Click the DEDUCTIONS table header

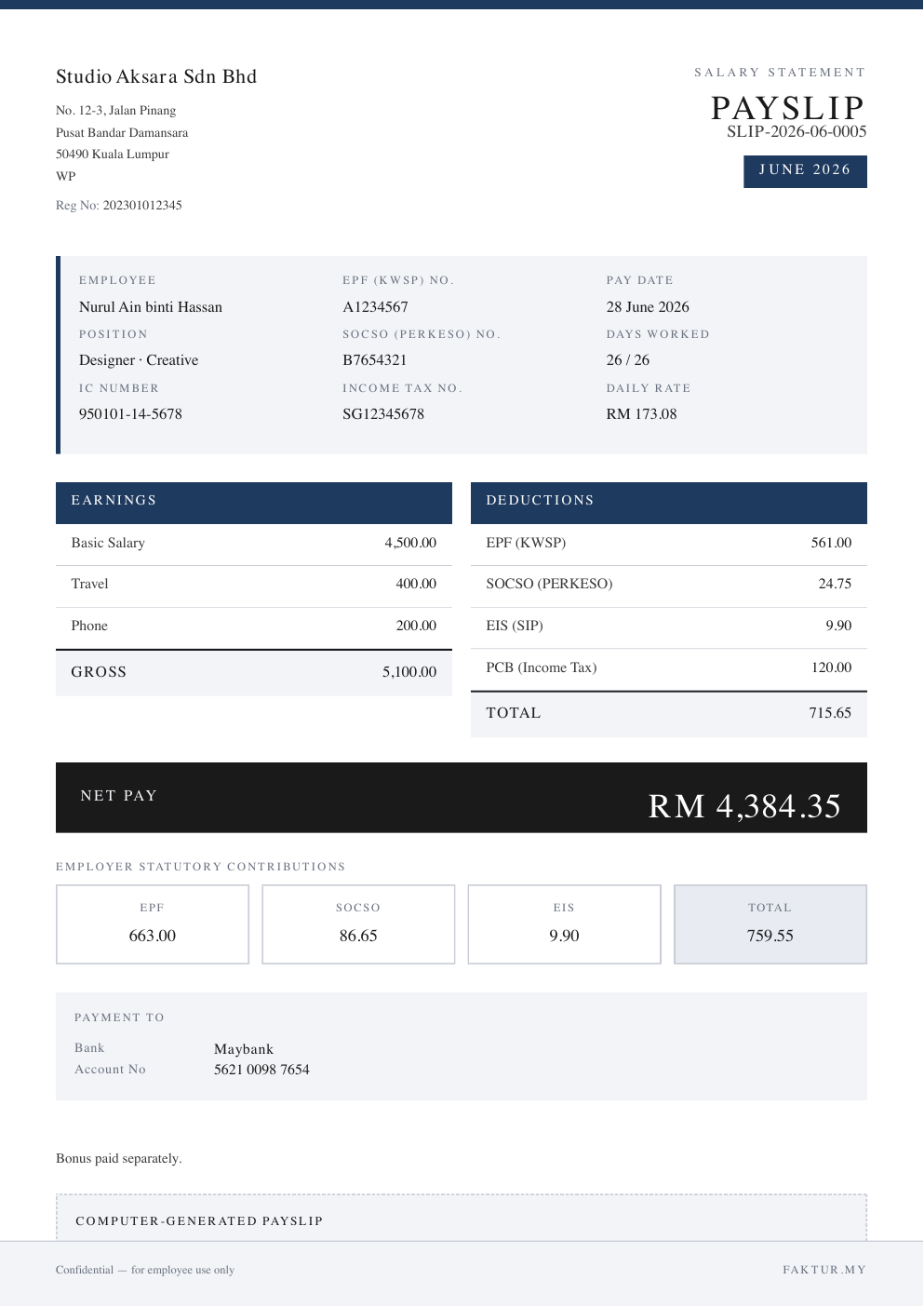tap(669, 501)
